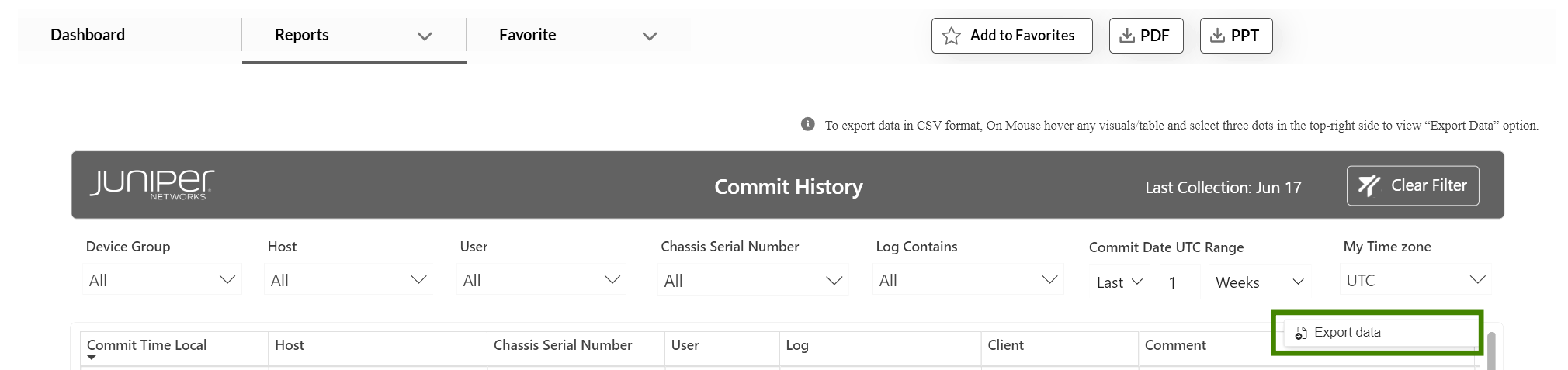Click the info icon beside export hint
Viewport: 1568px width, 370px height.
pos(807,124)
